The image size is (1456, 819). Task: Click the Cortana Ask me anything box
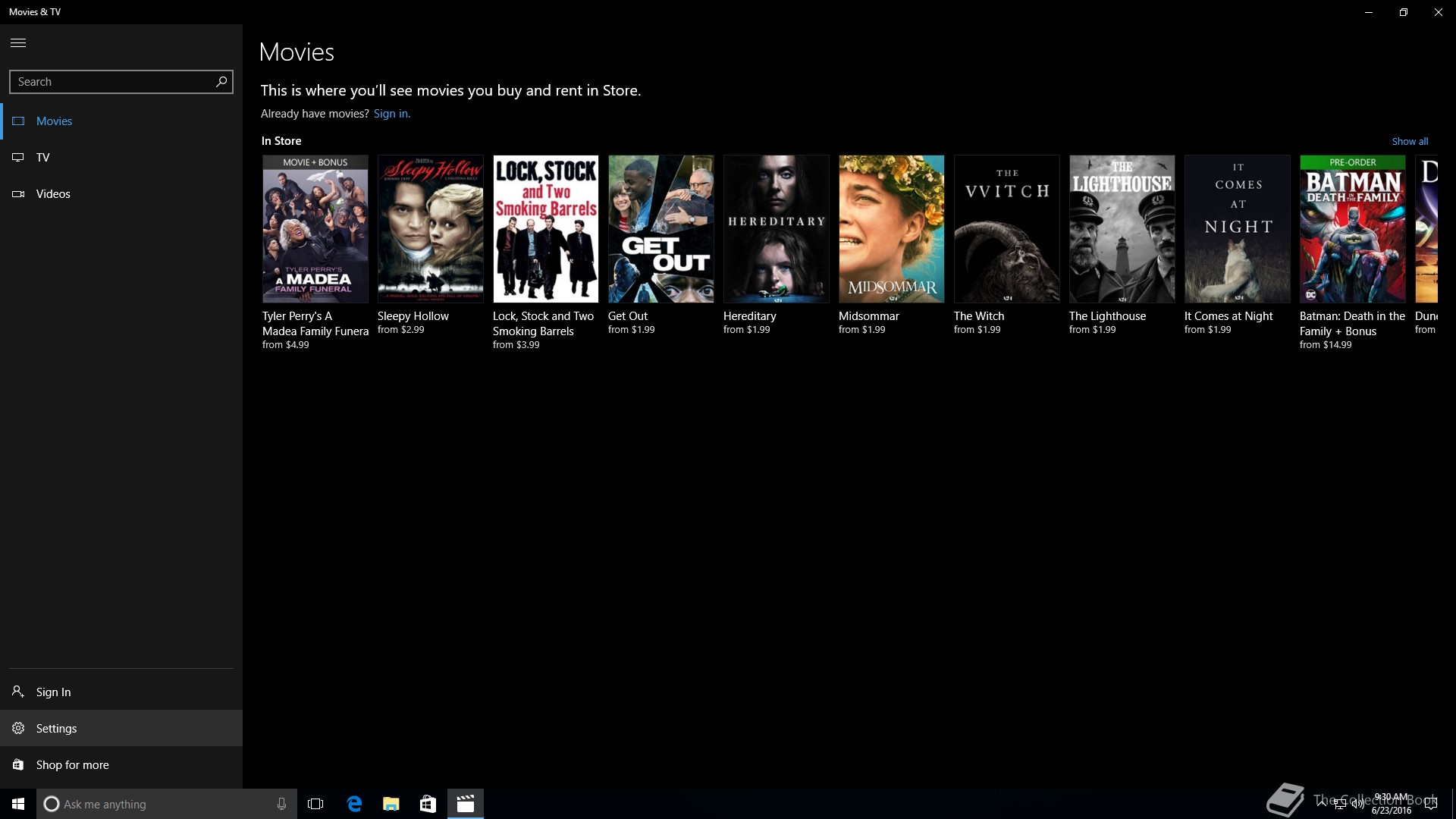(x=168, y=804)
